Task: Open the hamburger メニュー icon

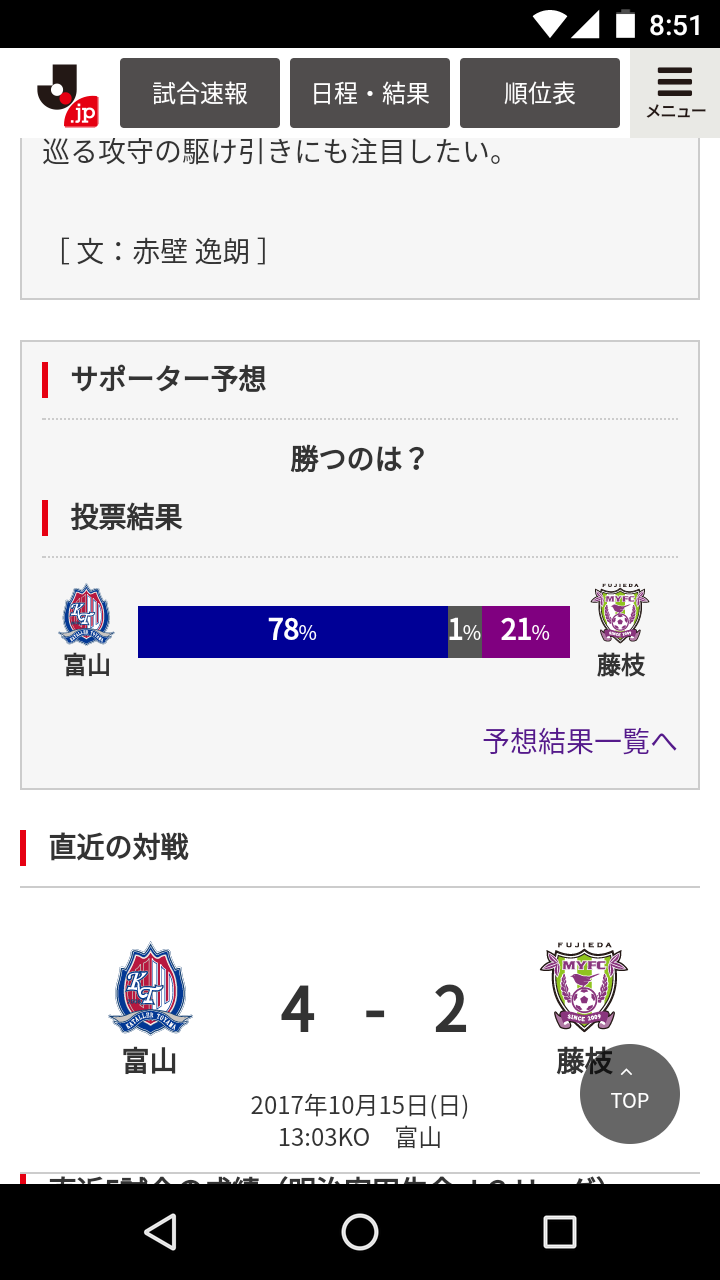Action: pos(675,93)
